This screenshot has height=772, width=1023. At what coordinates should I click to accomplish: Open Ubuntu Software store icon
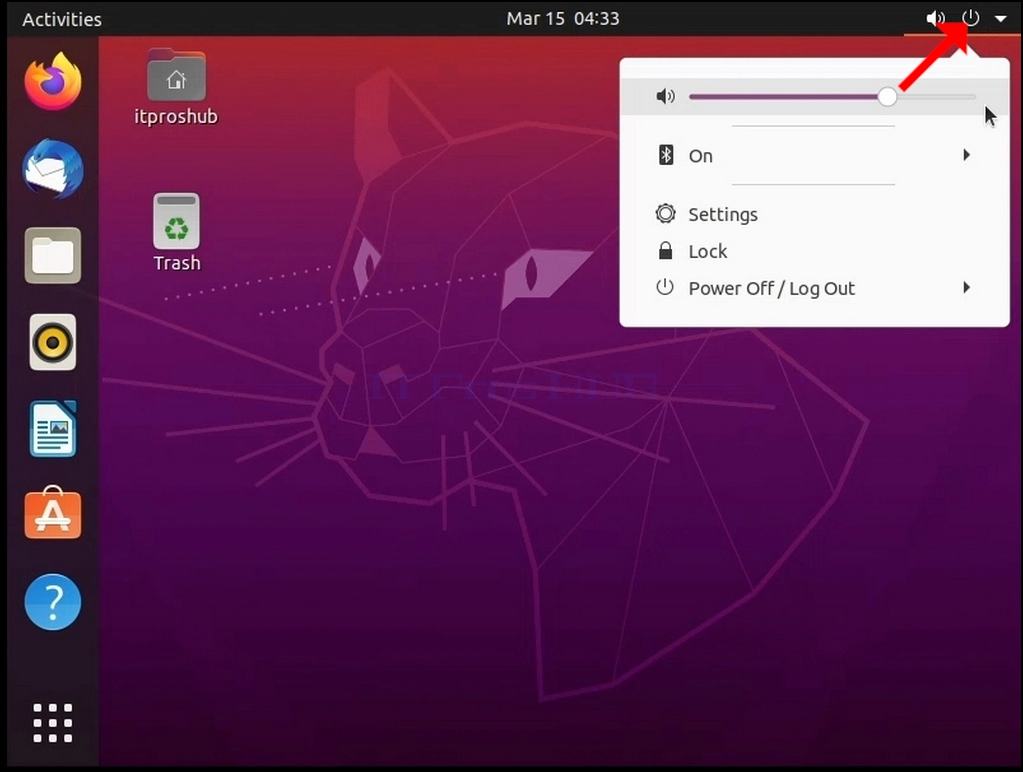[x=53, y=514]
